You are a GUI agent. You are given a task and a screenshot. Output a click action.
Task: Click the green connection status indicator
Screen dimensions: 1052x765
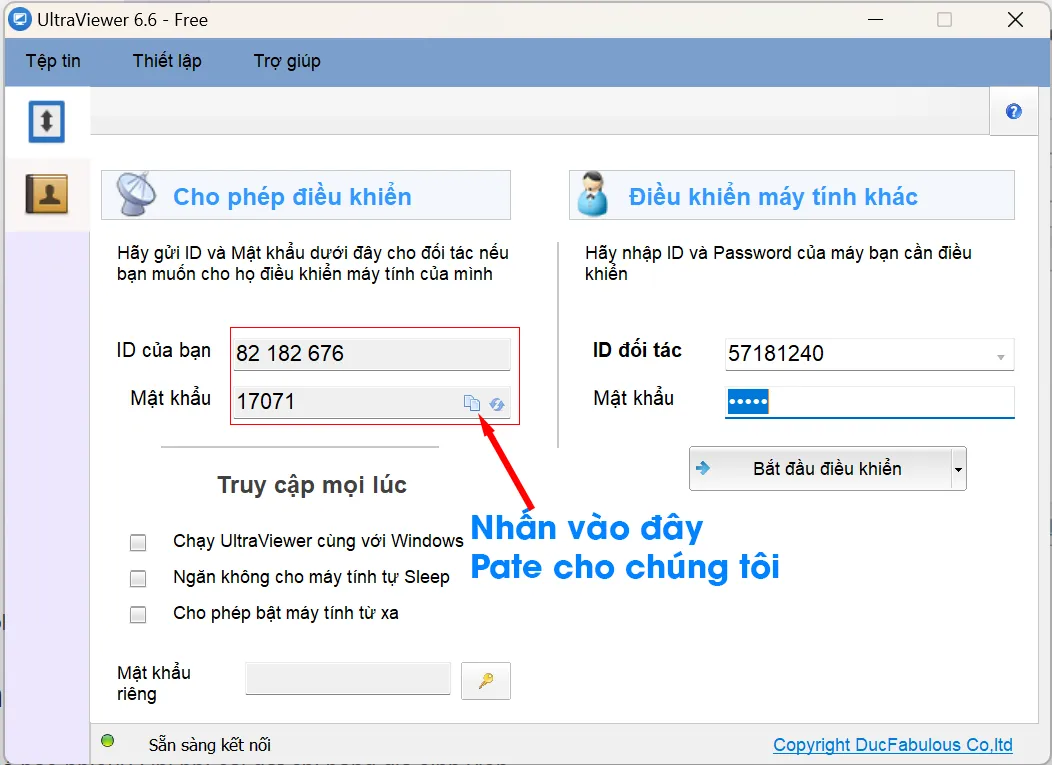pos(107,743)
